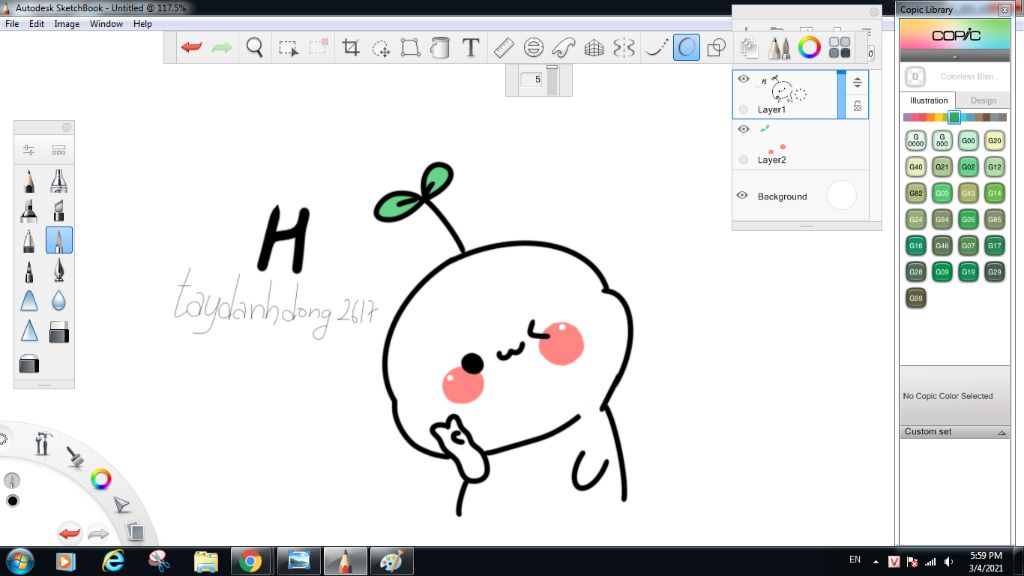Click the brush size value field 5
The height and width of the screenshot is (576, 1024).
tap(534, 80)
